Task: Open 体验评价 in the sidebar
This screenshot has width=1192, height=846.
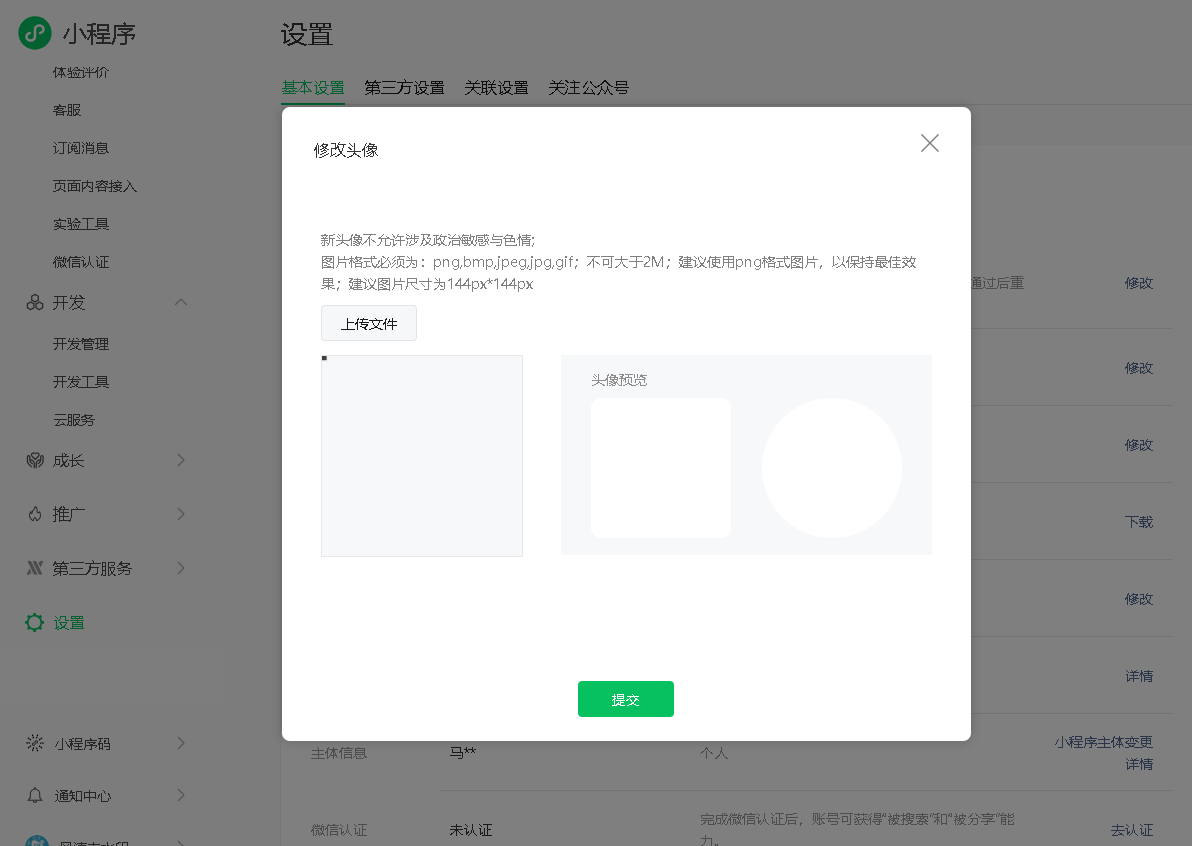Action: [81, 72]
